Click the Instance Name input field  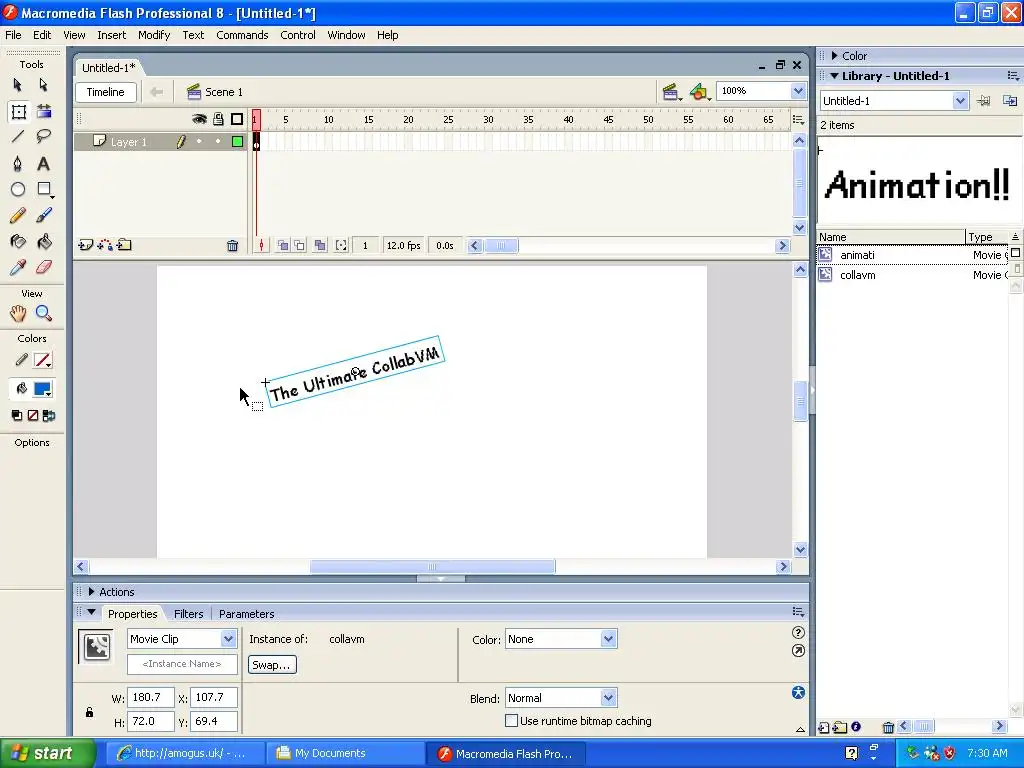tap(182, 664)
